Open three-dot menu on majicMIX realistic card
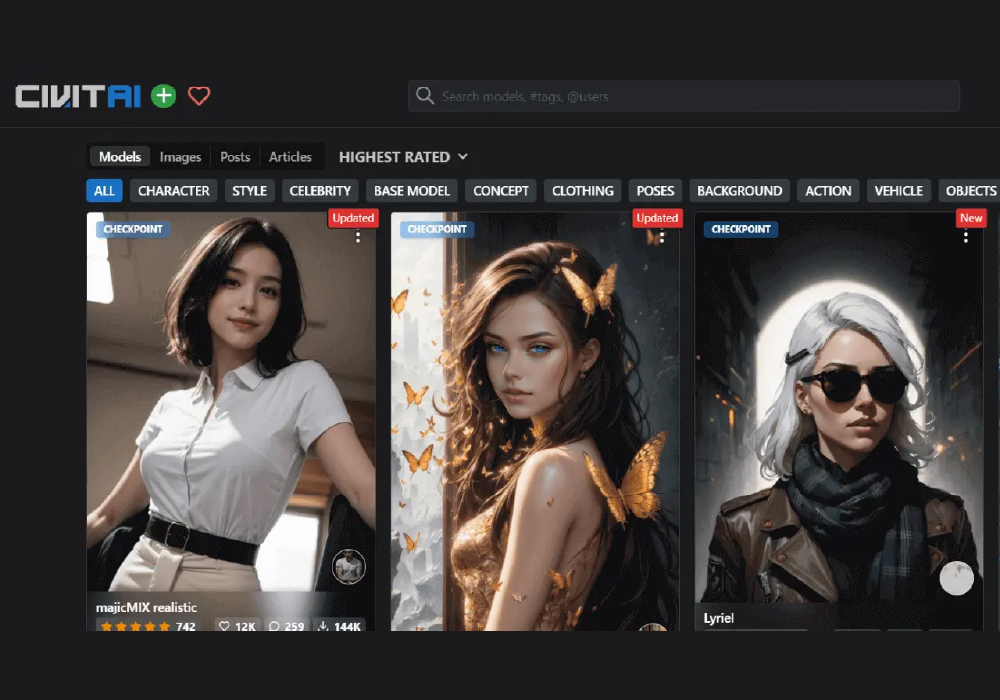Viewport: 1000px width, 700px height. pos(358,237)
